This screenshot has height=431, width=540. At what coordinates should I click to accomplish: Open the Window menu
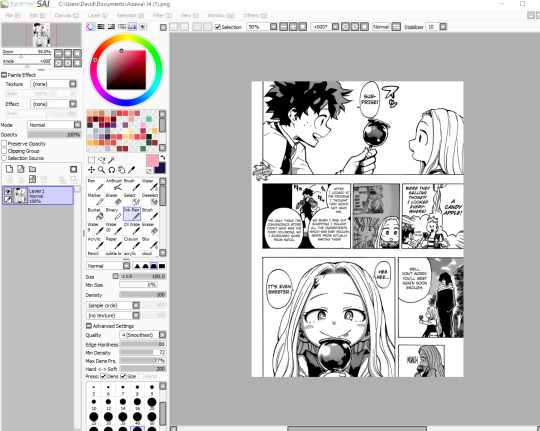point(221,16)
